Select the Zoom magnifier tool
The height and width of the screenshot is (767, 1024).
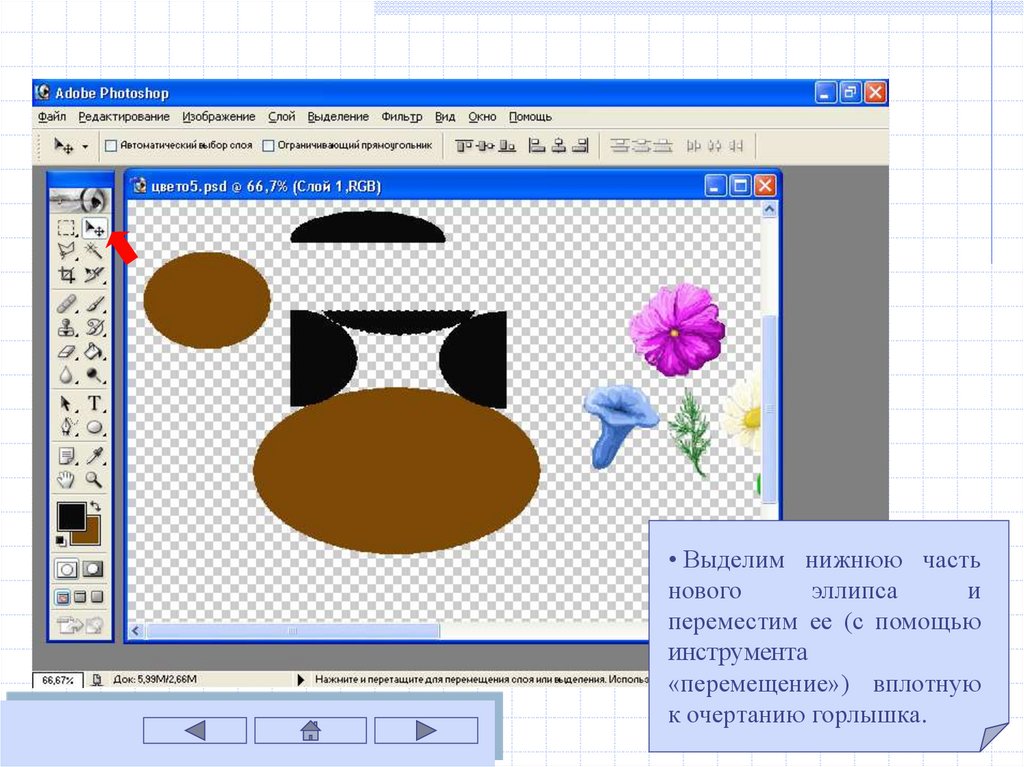95,479
